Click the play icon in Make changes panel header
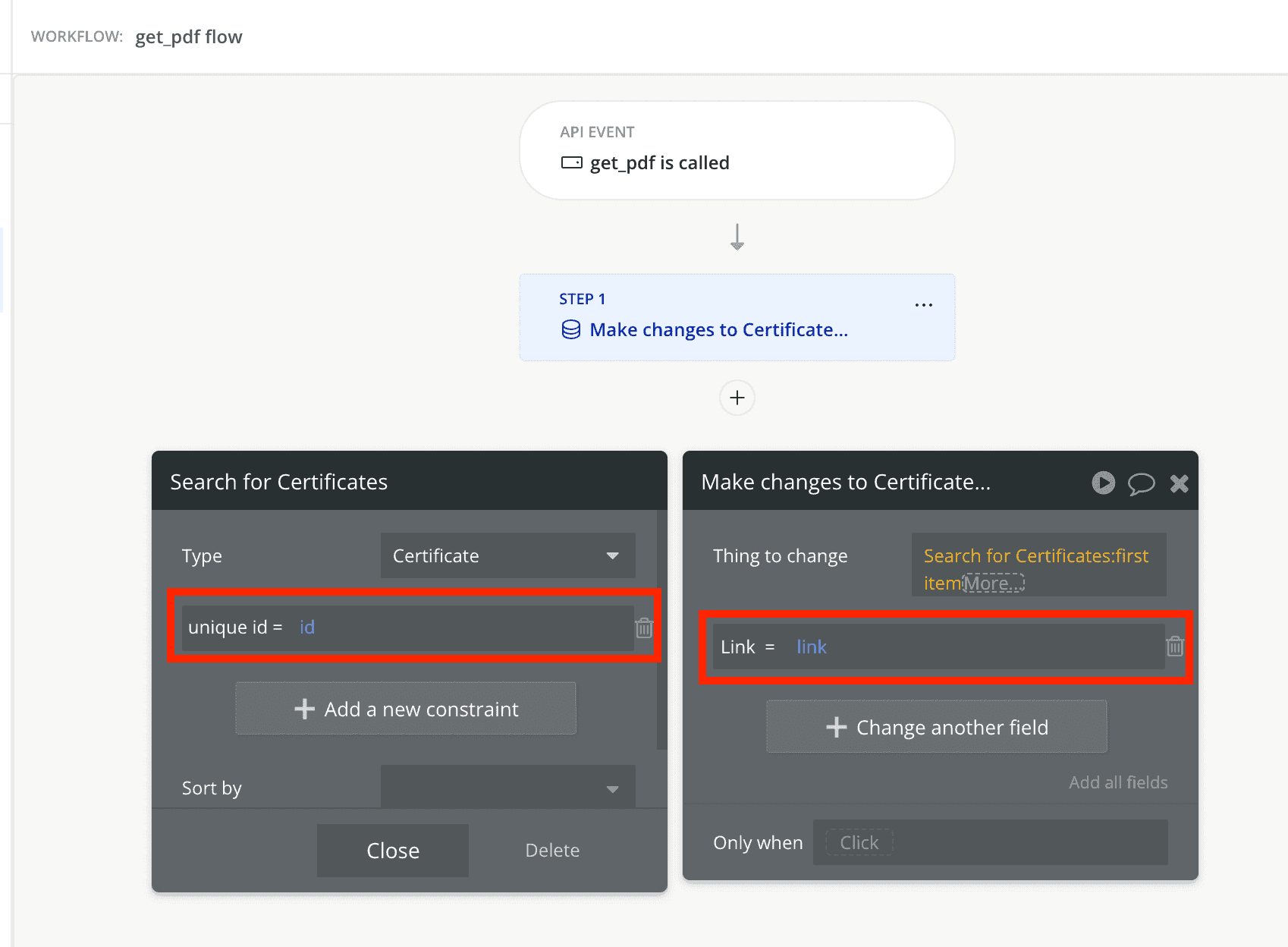The width and height of the screenshot is (1288, 947). (x=1103, y=483)
